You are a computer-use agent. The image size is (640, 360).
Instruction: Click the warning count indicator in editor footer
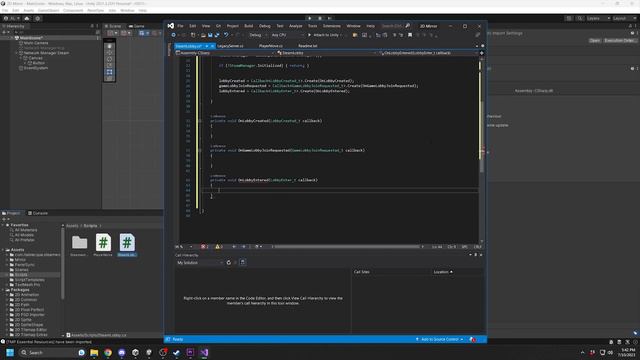[218, 247]
